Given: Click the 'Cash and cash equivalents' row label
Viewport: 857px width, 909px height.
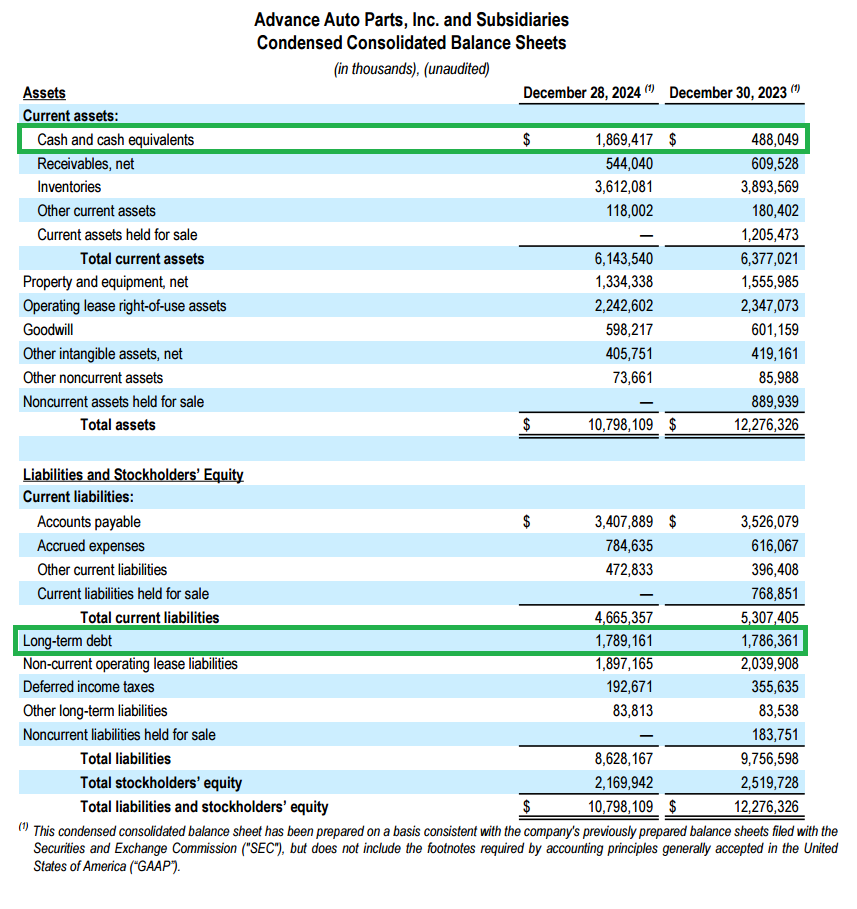Looking at the screenshot, I should click(x=115, y=140).
